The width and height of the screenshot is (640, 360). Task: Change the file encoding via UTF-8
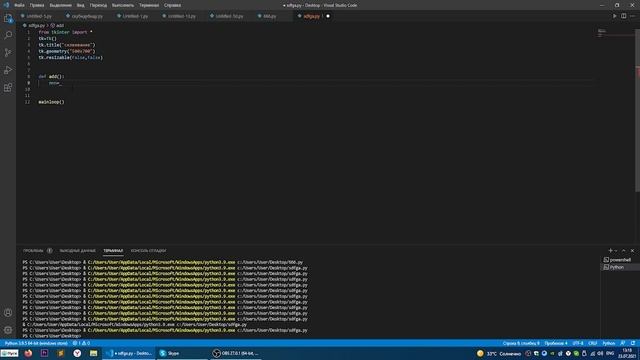[x=578, y=343]
